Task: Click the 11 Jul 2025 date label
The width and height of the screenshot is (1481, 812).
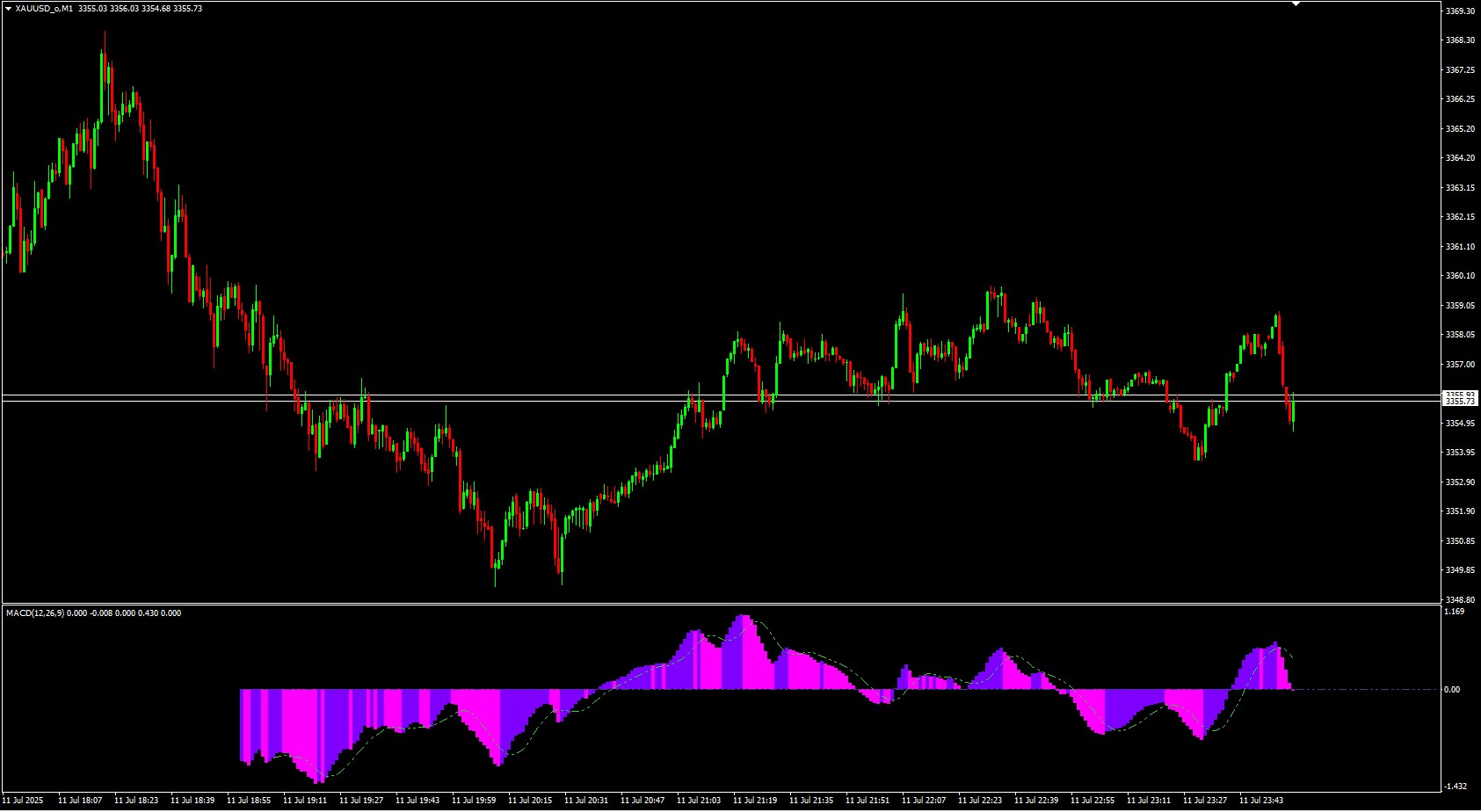Action: (x=23, y=801)
